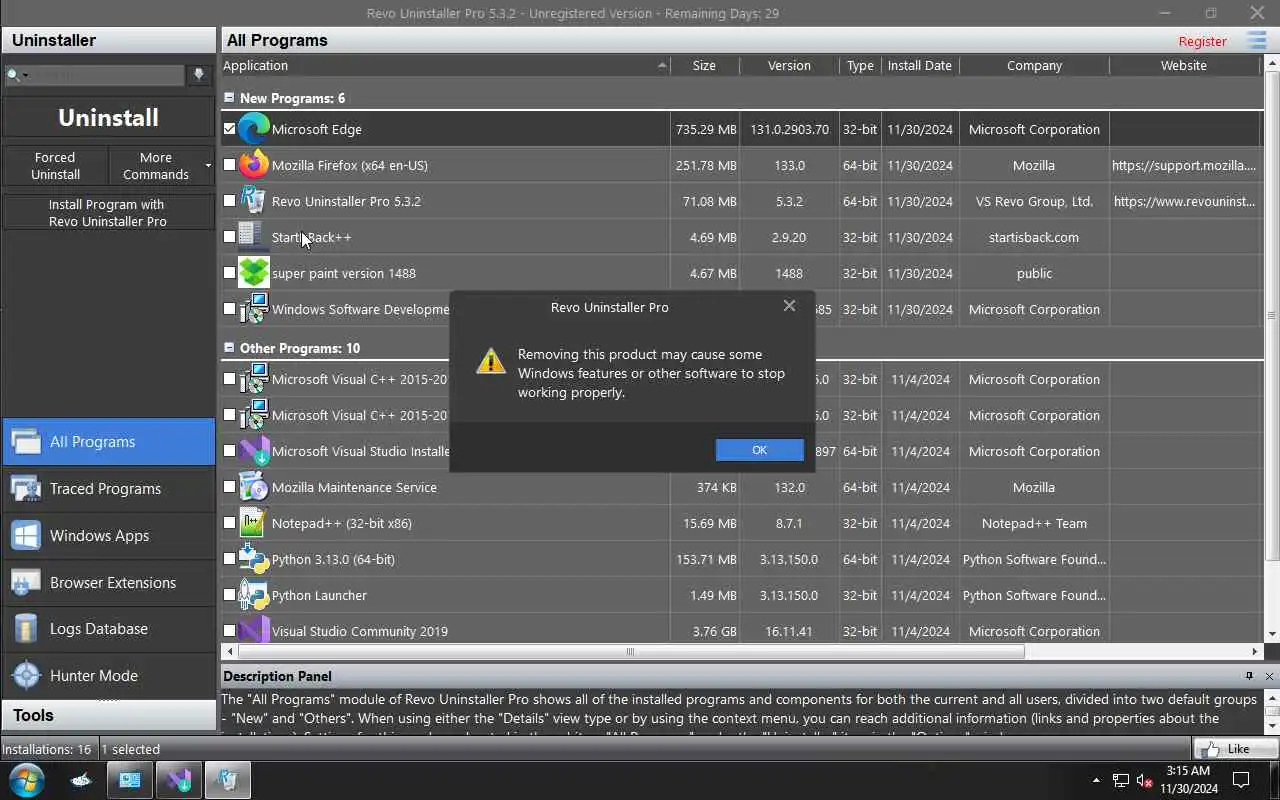Check the Mozilla Maintenance Service checkbox

point(229,487)
